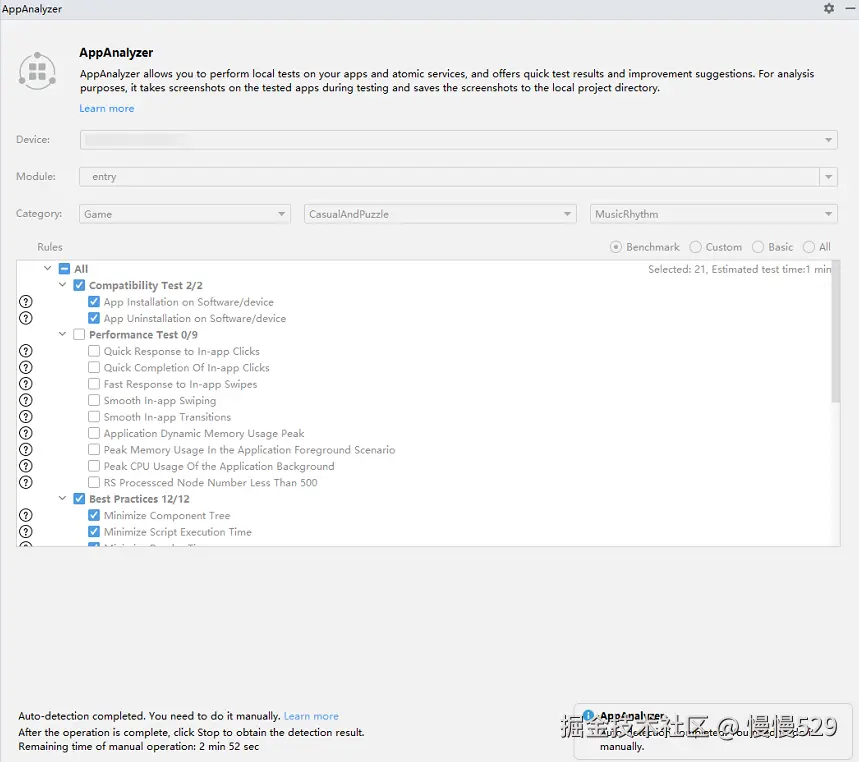The height and width of the screenshot is (762, 859).
Task: Select the Custom rule mode
Action: (695, 247)
